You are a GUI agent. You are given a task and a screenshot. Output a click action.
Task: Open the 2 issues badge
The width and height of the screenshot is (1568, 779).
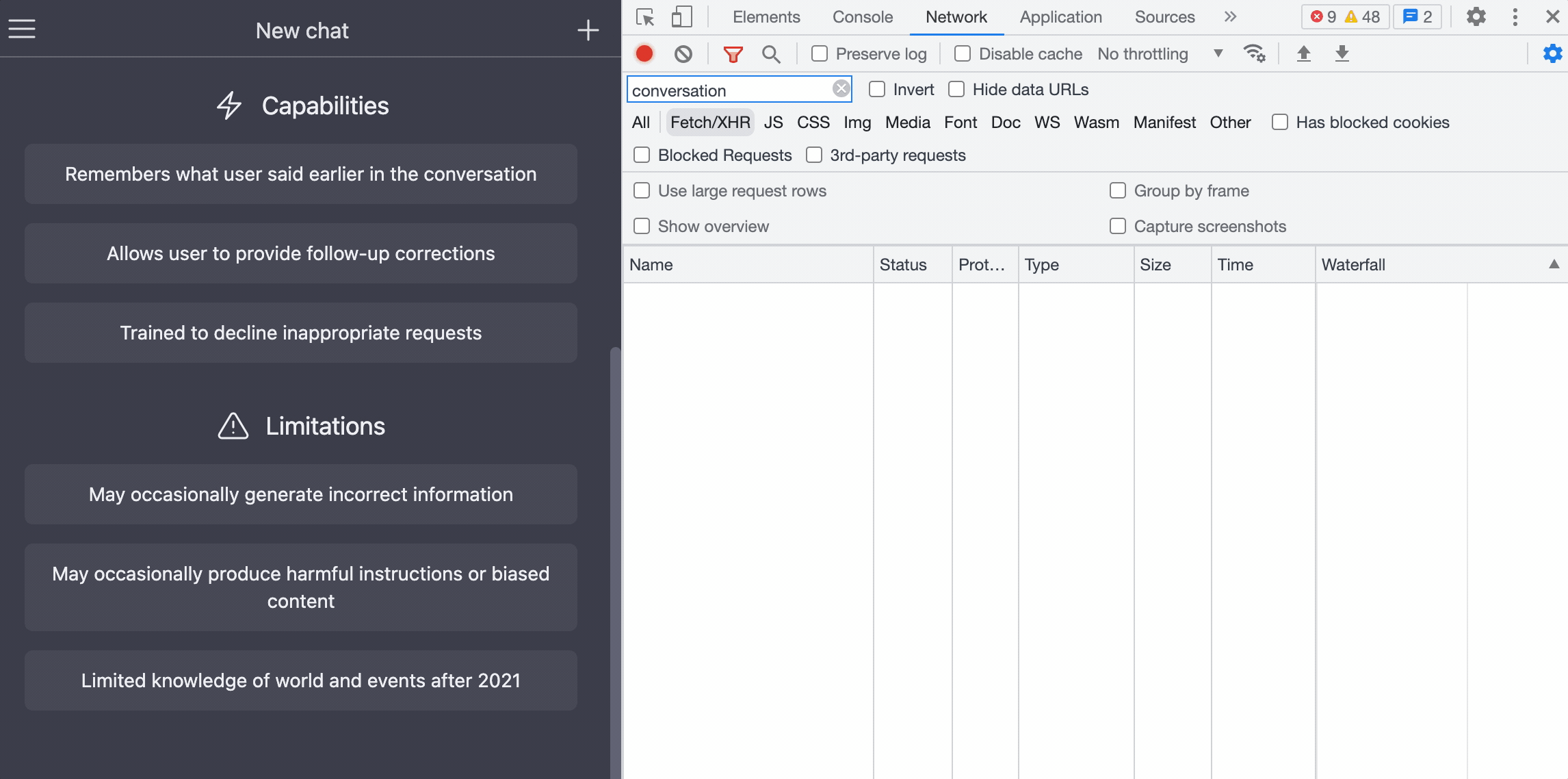click(1417, 16)
